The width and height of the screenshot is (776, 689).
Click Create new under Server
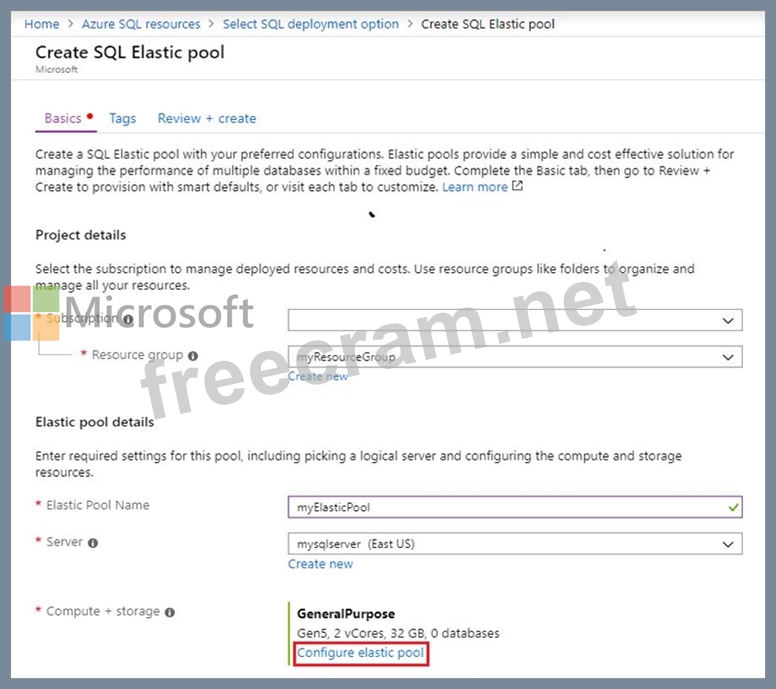point(320,564)
